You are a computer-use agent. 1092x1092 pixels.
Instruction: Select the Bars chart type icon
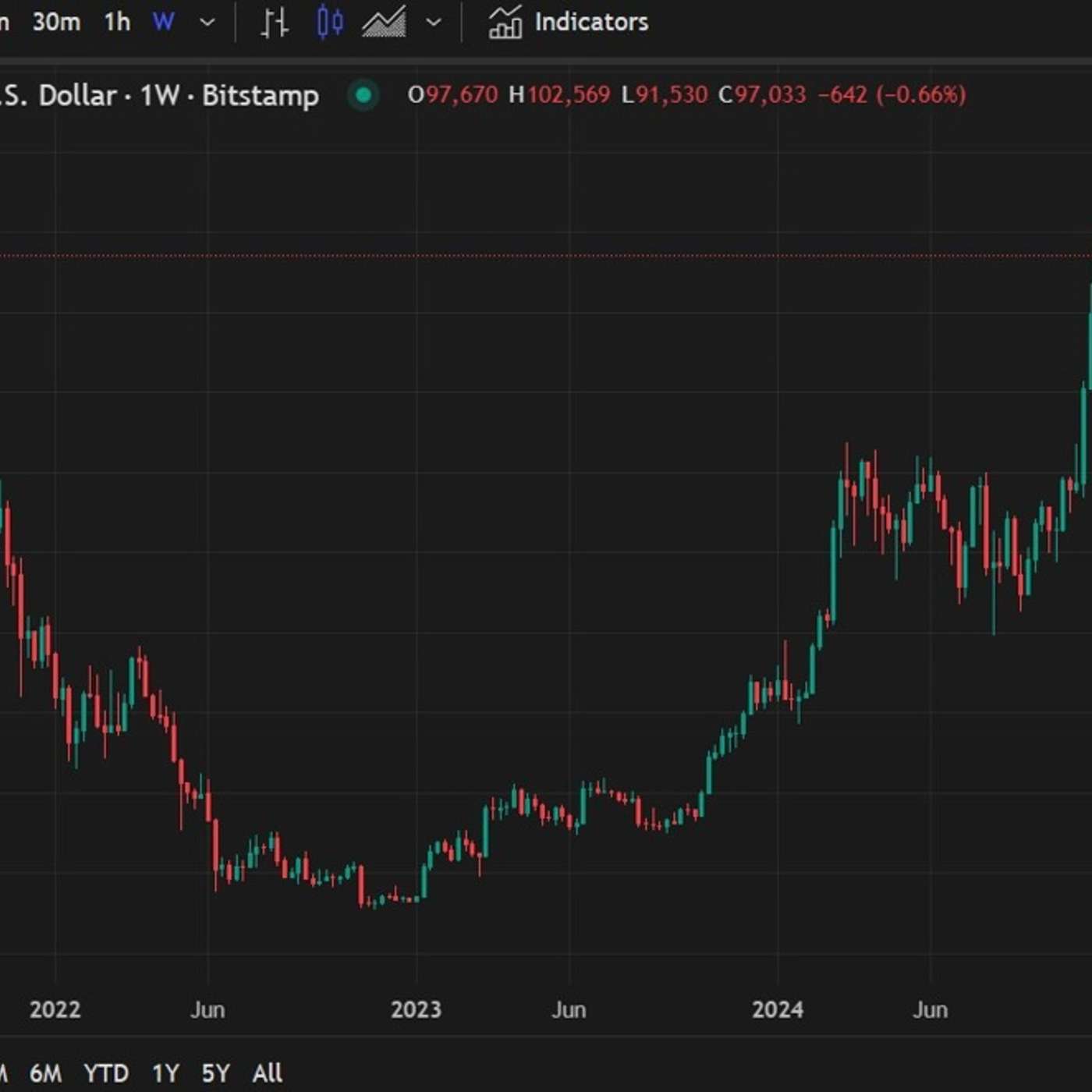[x=273, y=23]
